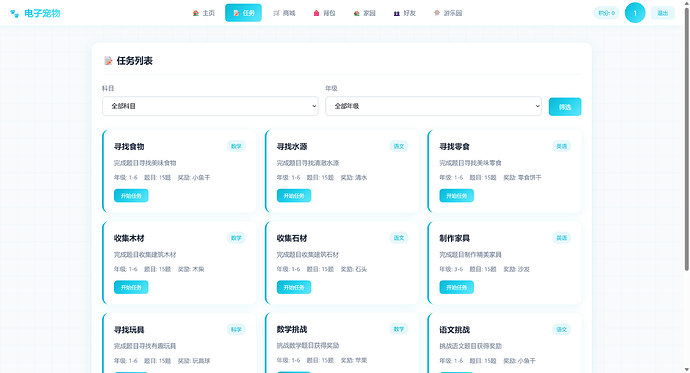
Task: Start the 寻找食物 task
Action: tap(131, 196)
